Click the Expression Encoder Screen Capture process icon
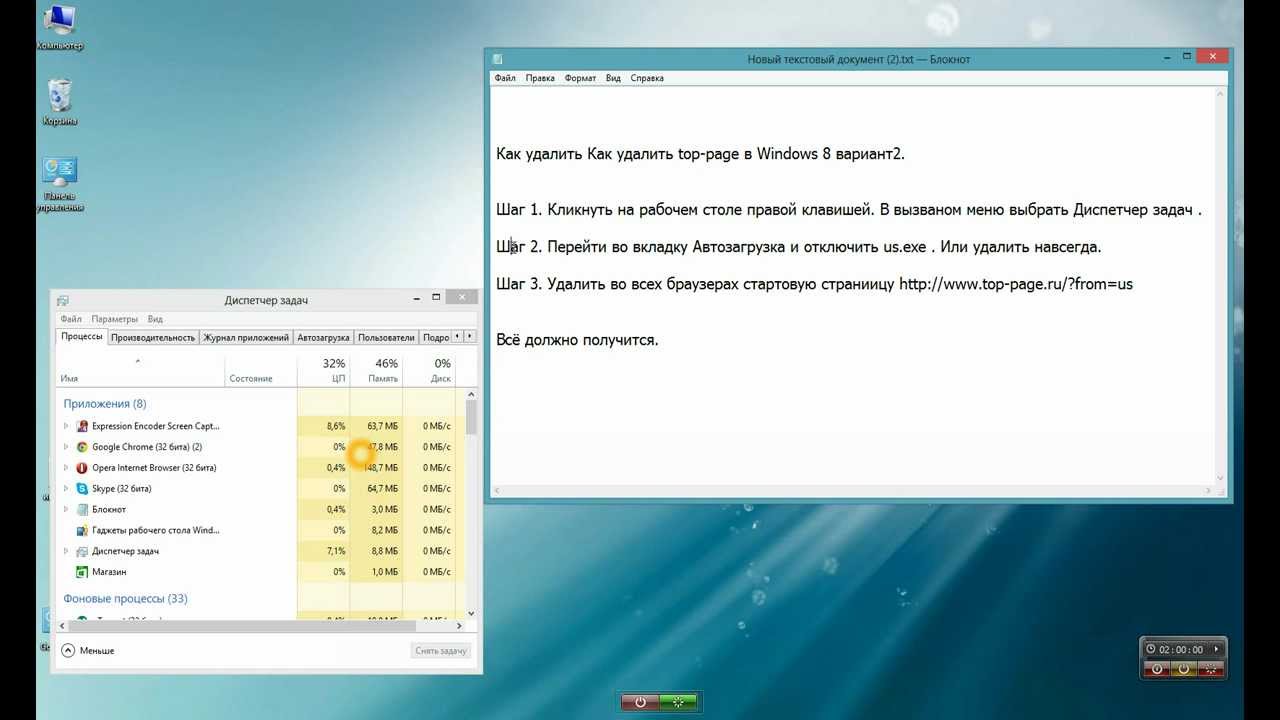Image resolution: width=1280 pixels, height=720 pixels. [82, 426]
